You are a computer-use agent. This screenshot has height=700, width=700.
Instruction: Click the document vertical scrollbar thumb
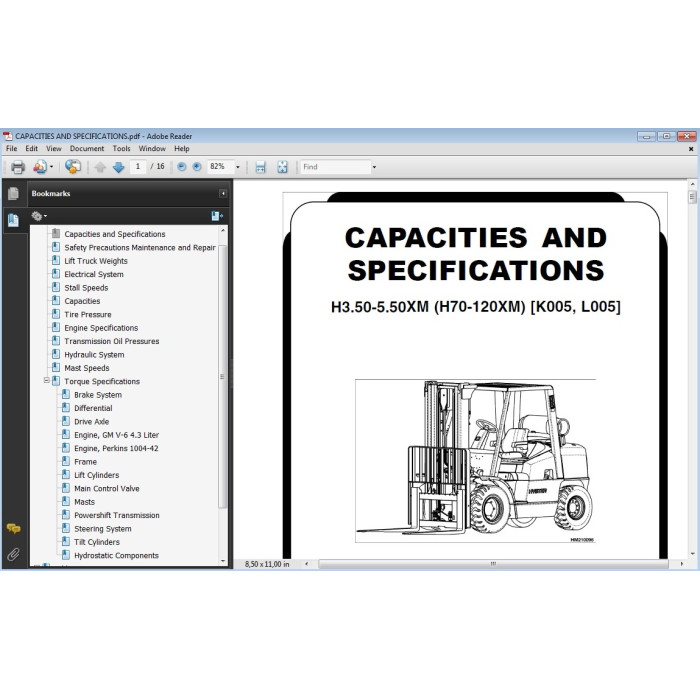point(692,196)
